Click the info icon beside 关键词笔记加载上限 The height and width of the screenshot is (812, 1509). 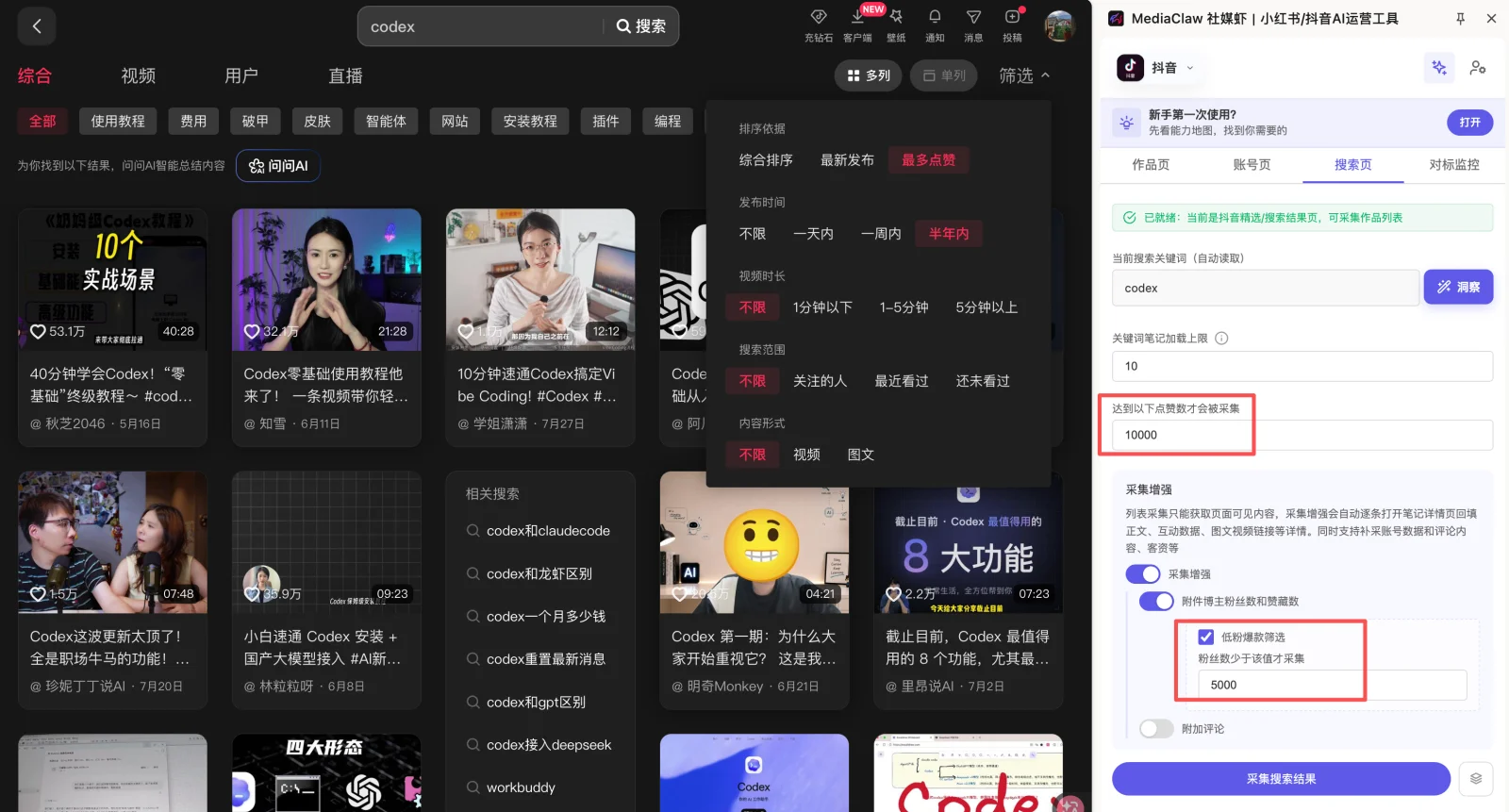[x=1221, y=338]
